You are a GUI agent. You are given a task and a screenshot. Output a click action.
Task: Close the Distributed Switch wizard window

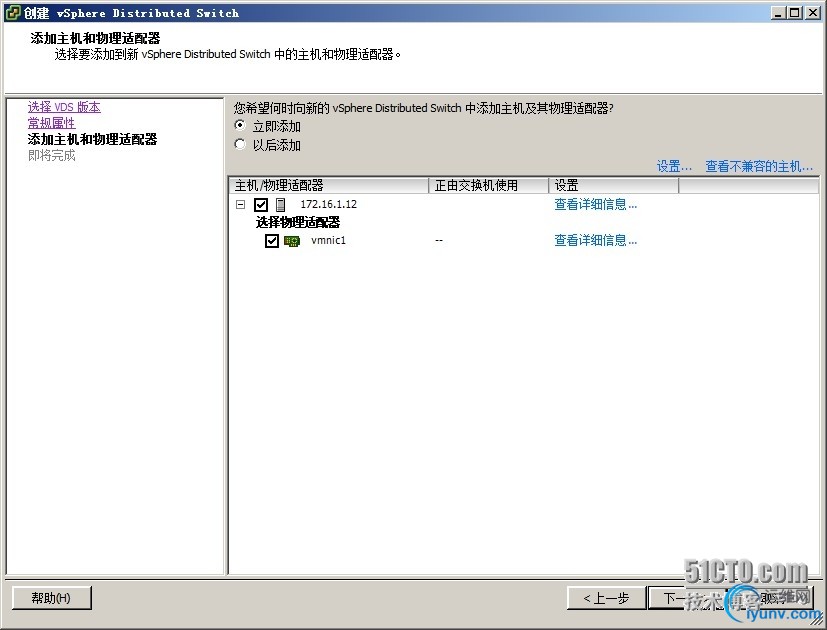(813, 13)
